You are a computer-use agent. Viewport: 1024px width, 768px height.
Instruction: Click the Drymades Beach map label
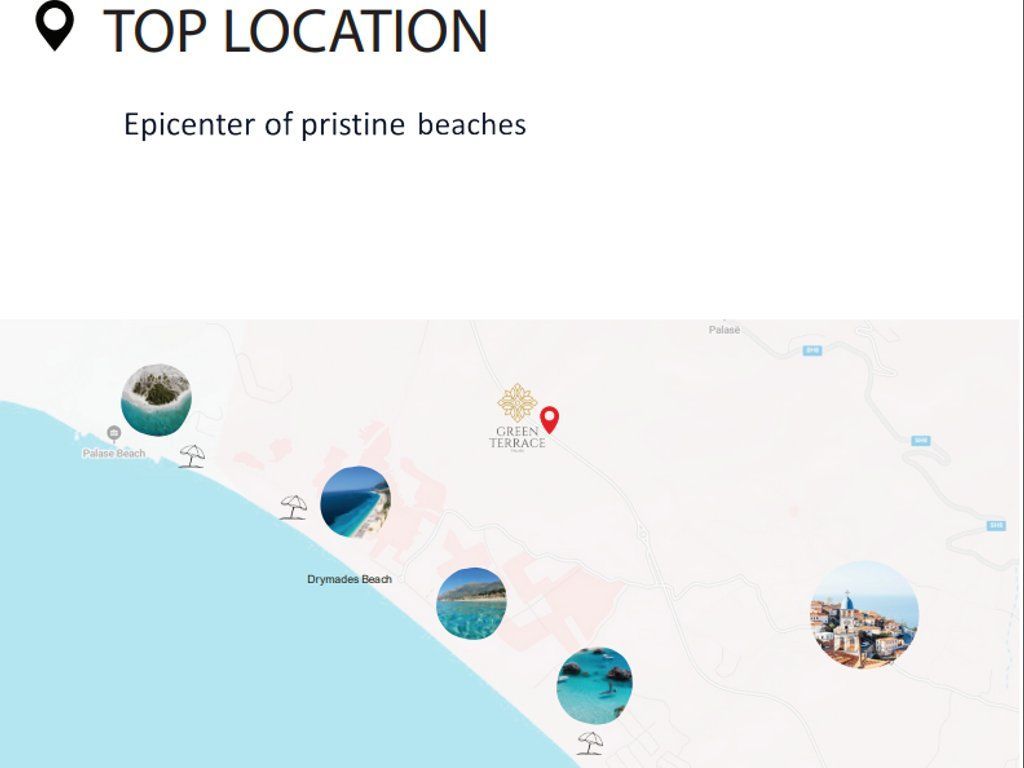(x=349, y=579)
